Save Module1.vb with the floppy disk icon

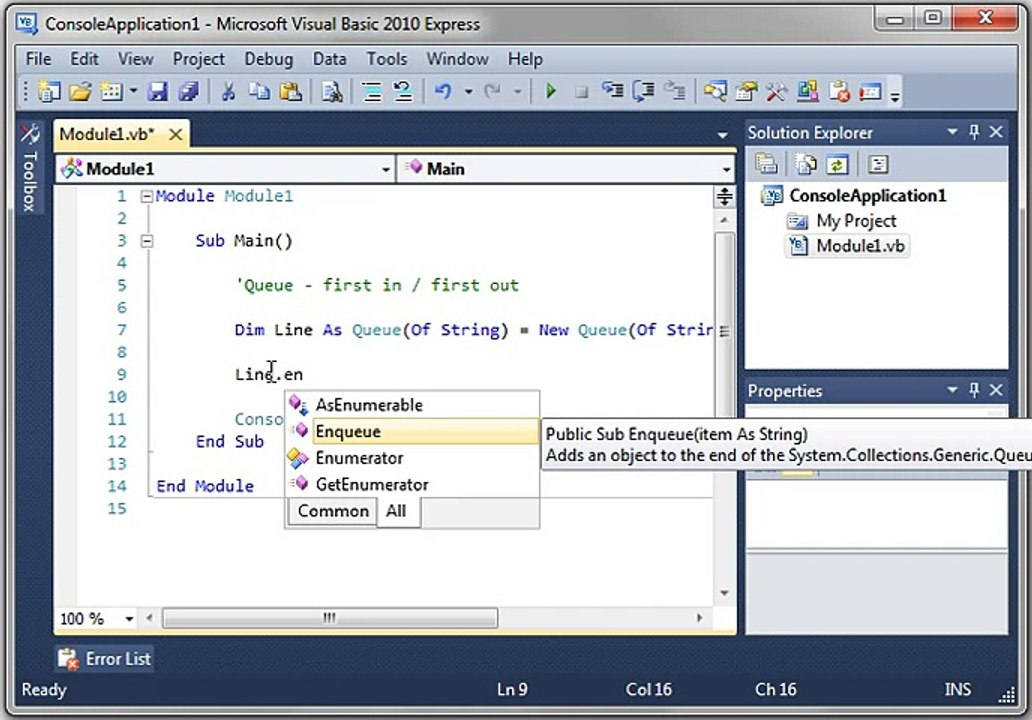tap(158, 91)
